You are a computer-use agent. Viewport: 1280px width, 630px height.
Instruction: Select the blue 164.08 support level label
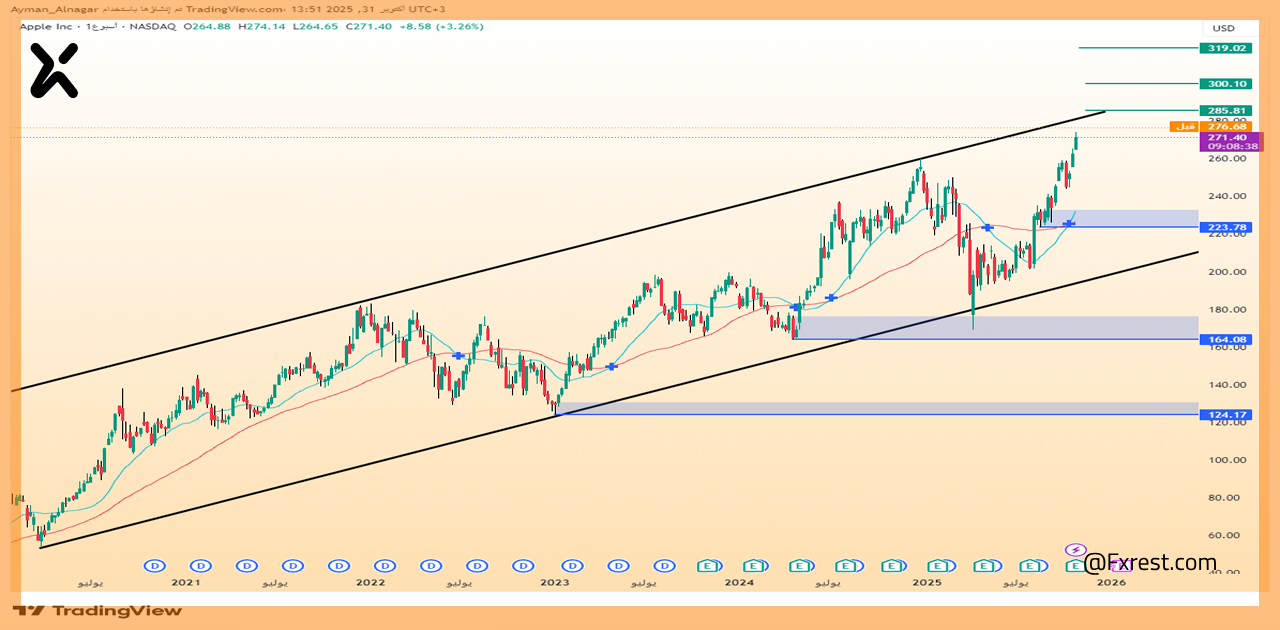[1226, 339]
